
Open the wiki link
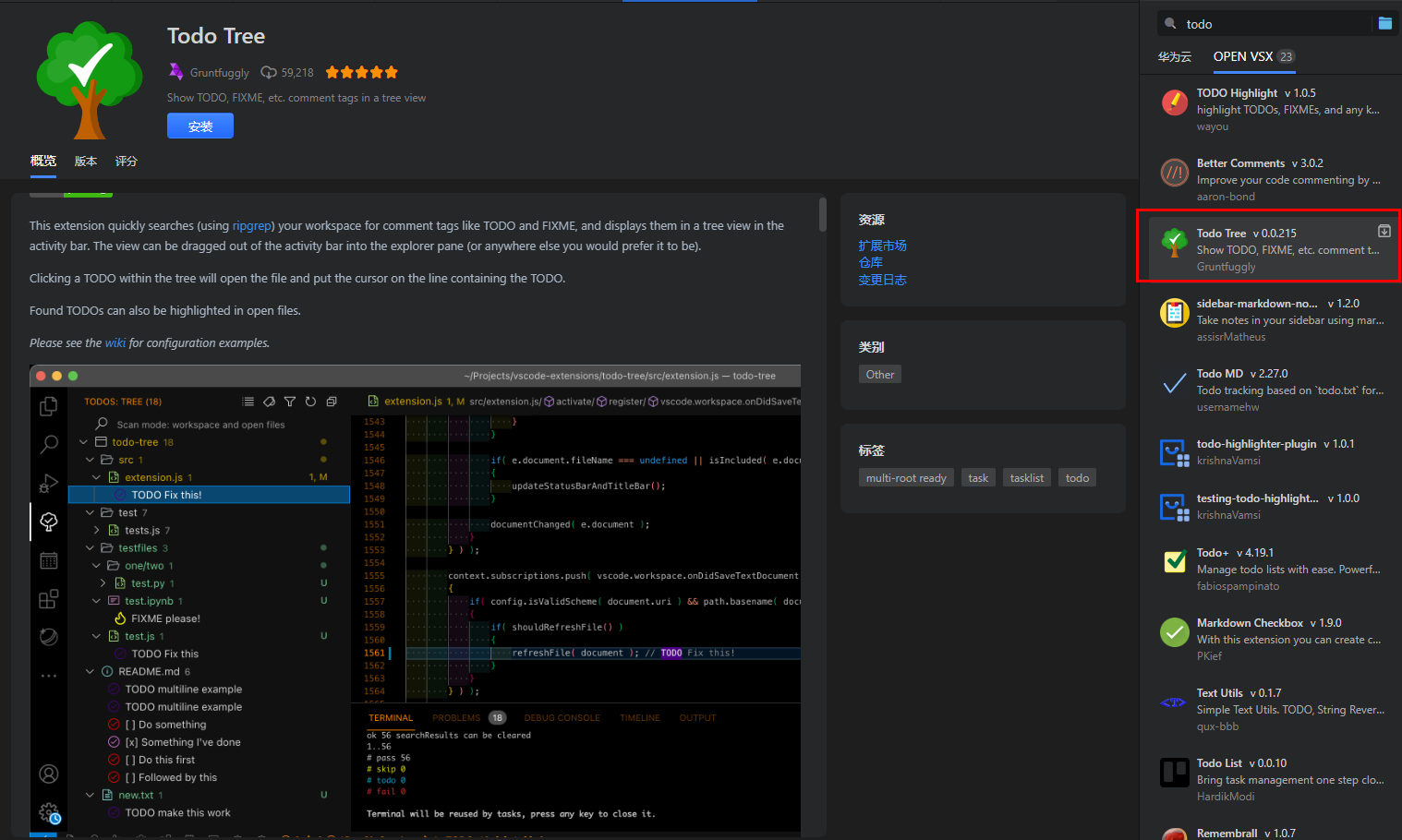pos(115,342)
